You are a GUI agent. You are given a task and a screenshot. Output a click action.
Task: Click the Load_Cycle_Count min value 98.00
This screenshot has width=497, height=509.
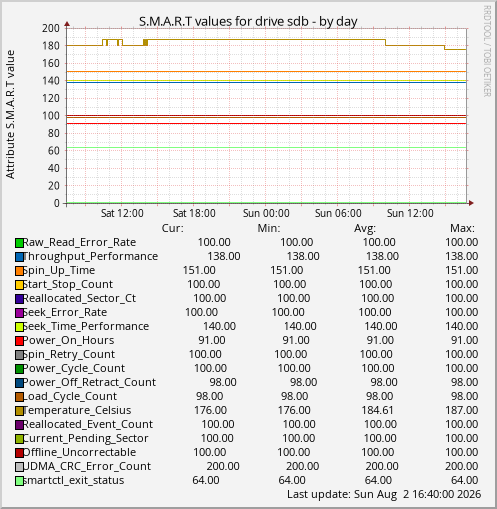point(295,396)
